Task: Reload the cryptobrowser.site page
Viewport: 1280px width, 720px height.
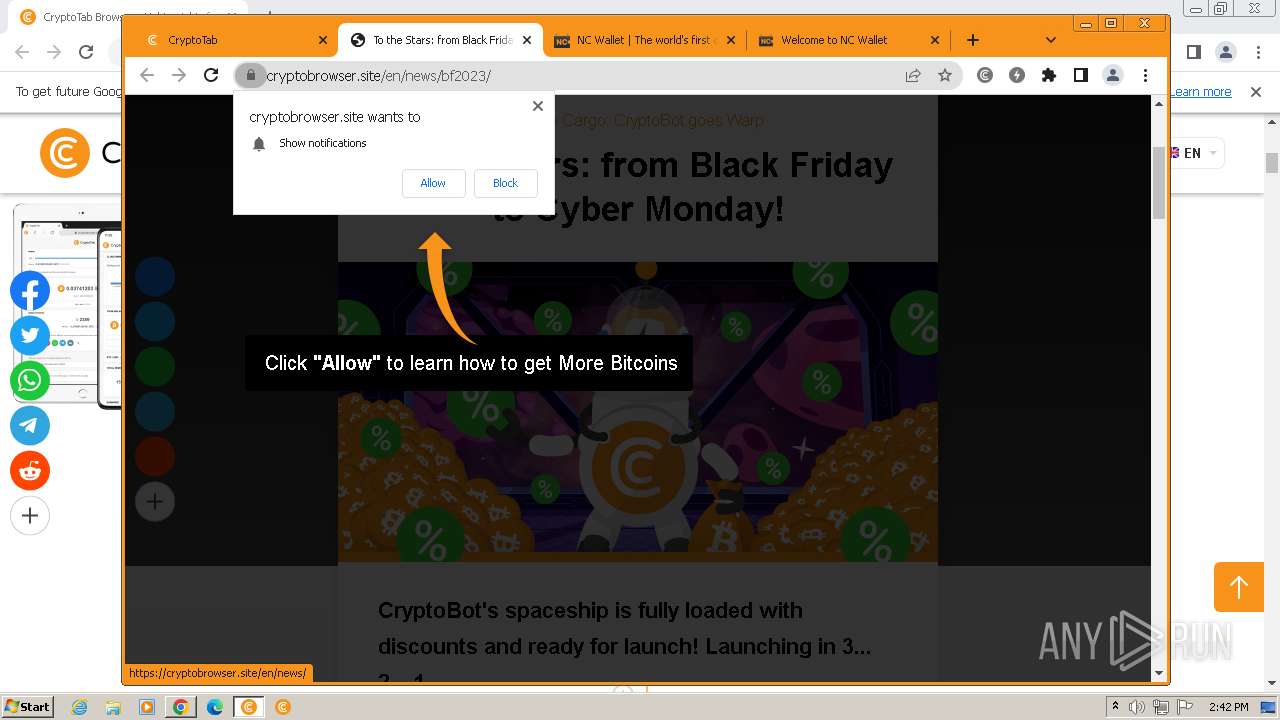Action: point(211,75)
